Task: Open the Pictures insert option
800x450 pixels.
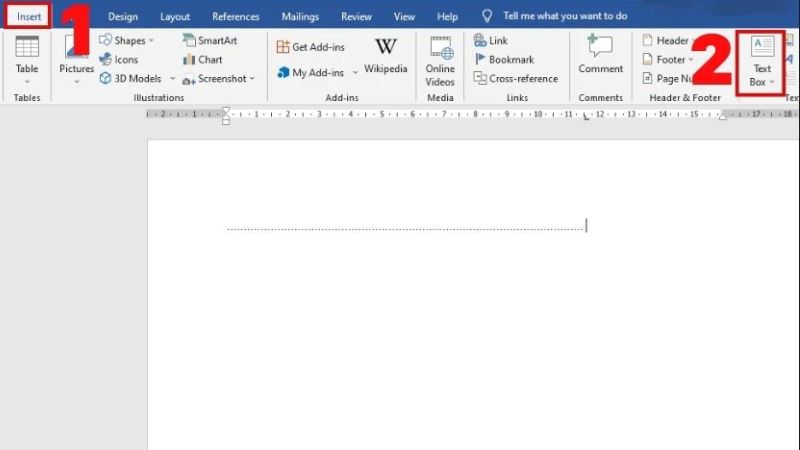Action: (76, 58)
